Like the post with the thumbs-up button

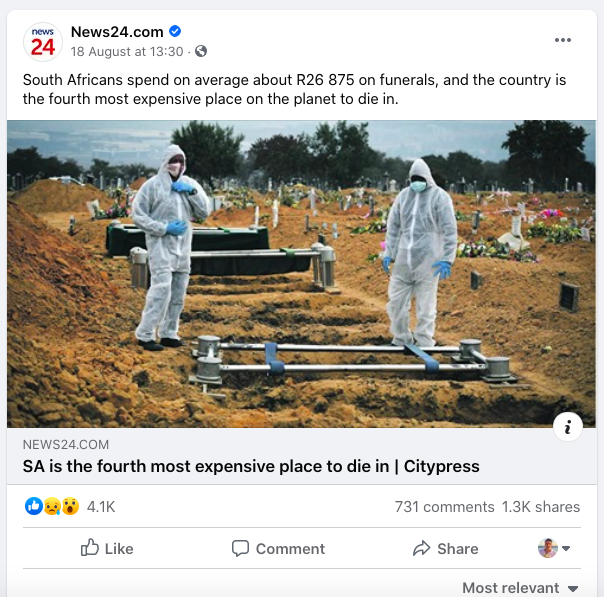[107, 548]
